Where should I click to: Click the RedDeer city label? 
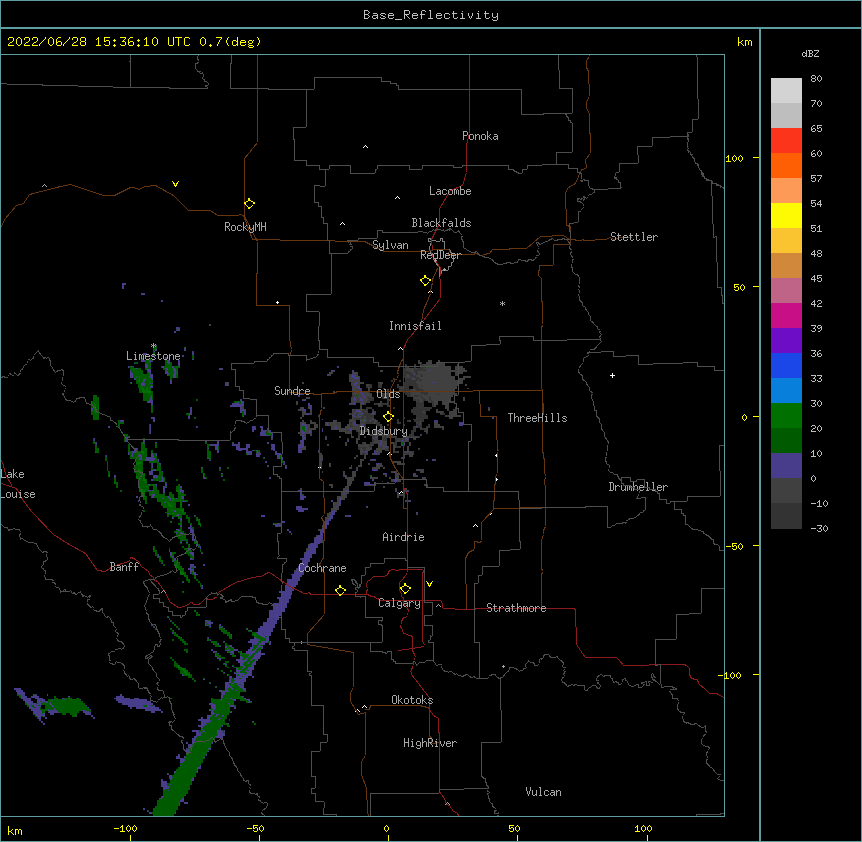[440, 255]
